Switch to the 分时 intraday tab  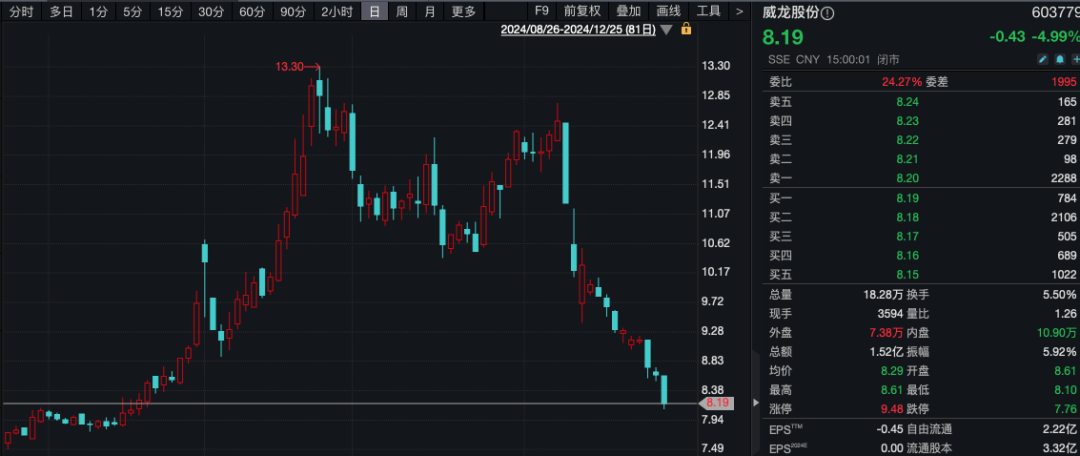click(22, 11)
